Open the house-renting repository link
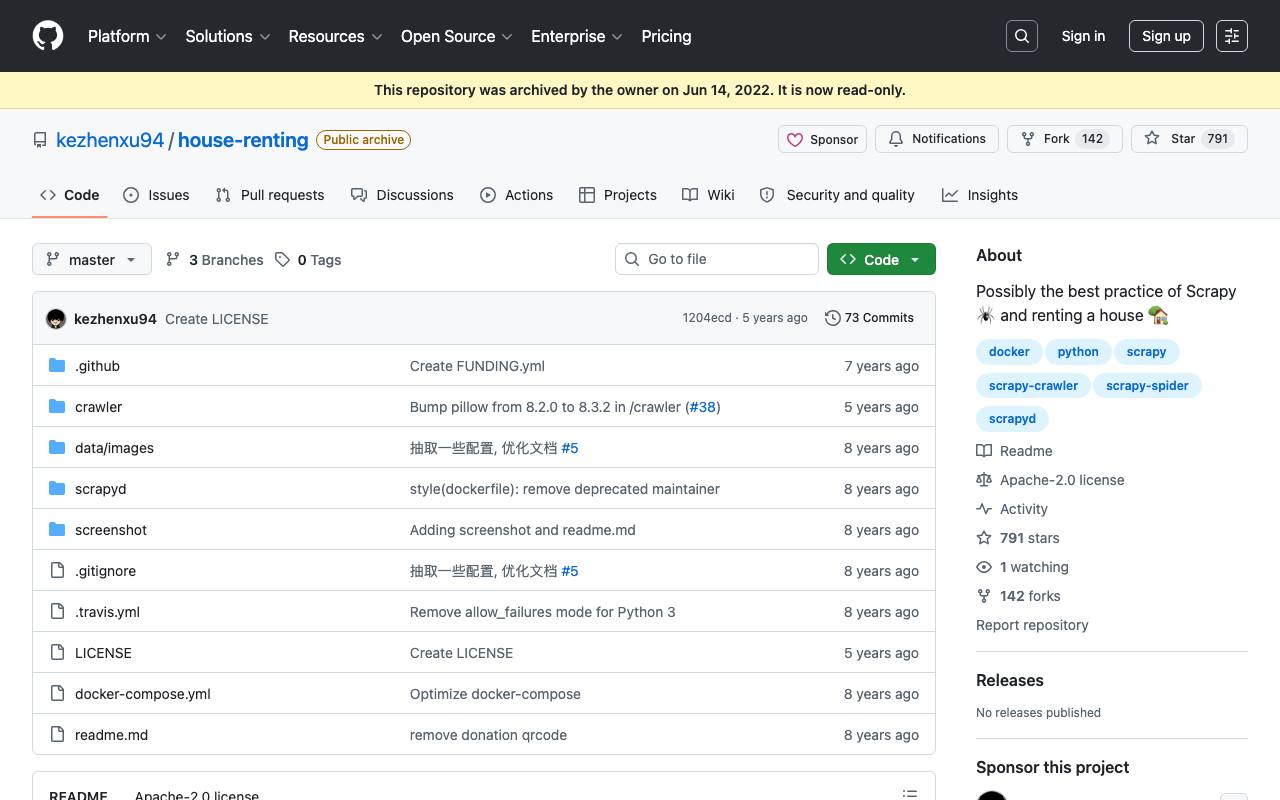Image resolution: width=1280 pixels, height=800 pixels. (x=243, y=140)
